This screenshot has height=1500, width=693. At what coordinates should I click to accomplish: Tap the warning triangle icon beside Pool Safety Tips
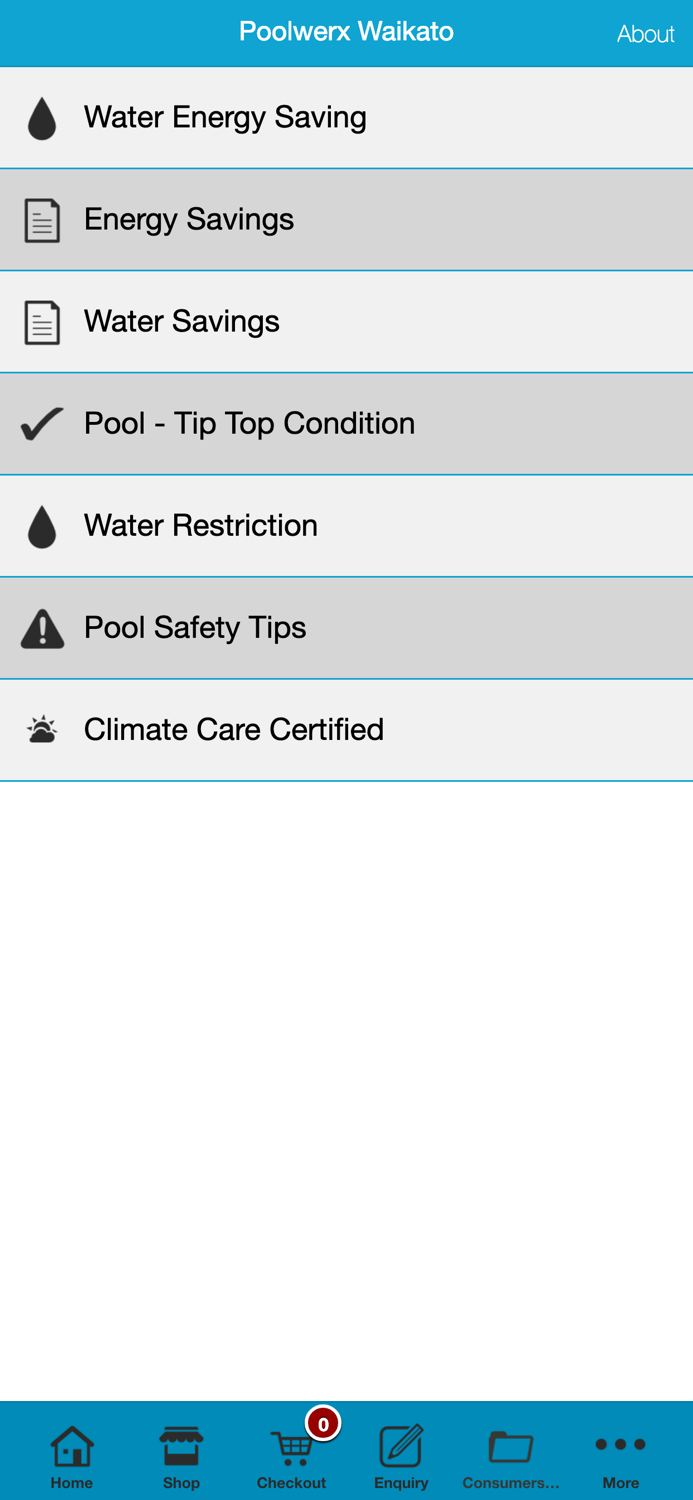point(42,627)
